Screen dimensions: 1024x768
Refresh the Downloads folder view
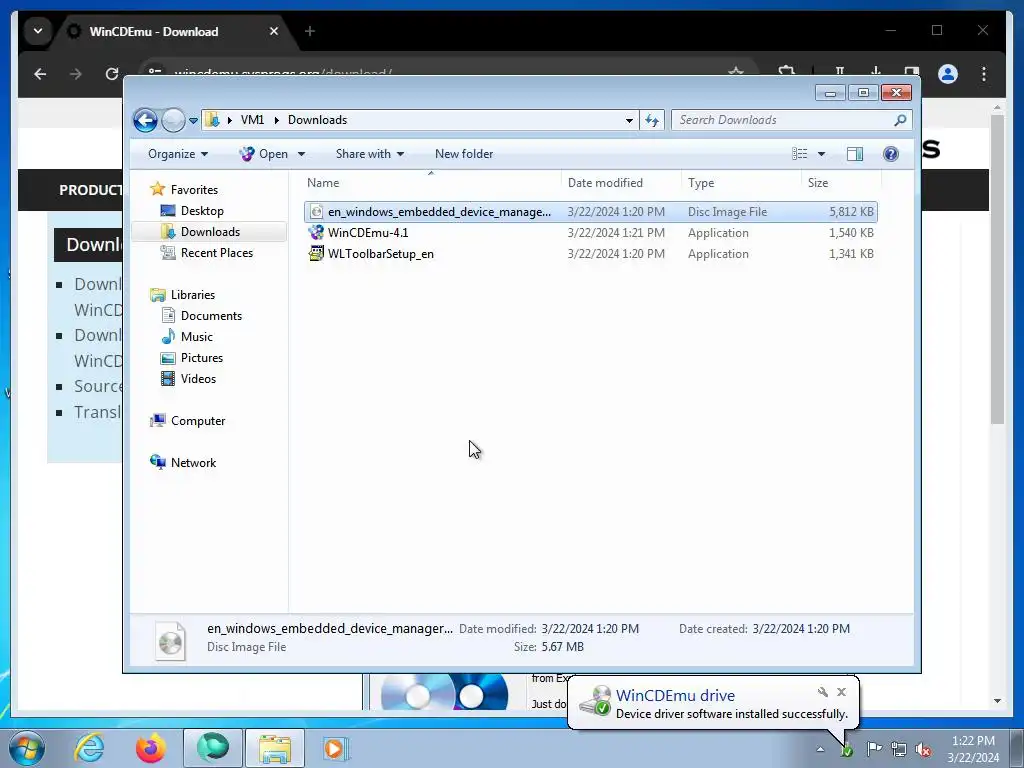click(x=652, y=120)
